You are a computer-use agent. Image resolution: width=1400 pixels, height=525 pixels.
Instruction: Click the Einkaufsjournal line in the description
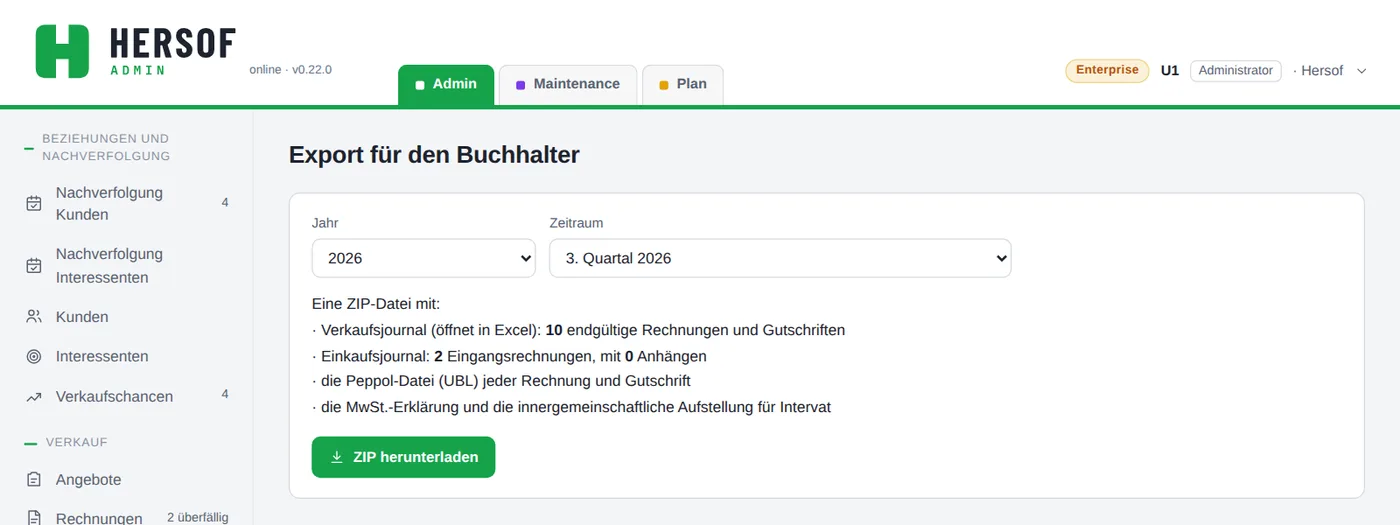509,356
